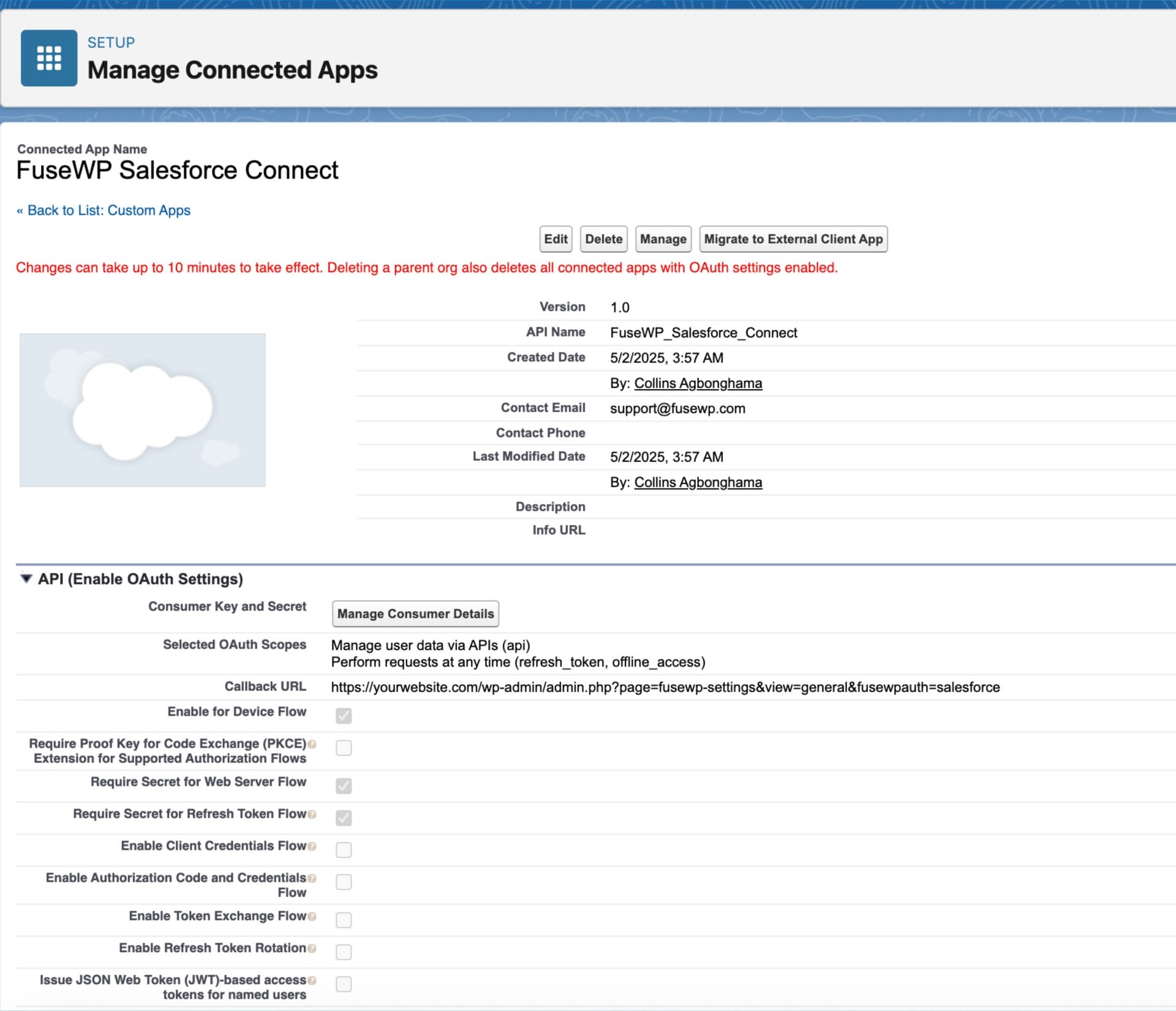
Task: Enable the Token Exchange Flow checkbox
Action: point(344,920)
